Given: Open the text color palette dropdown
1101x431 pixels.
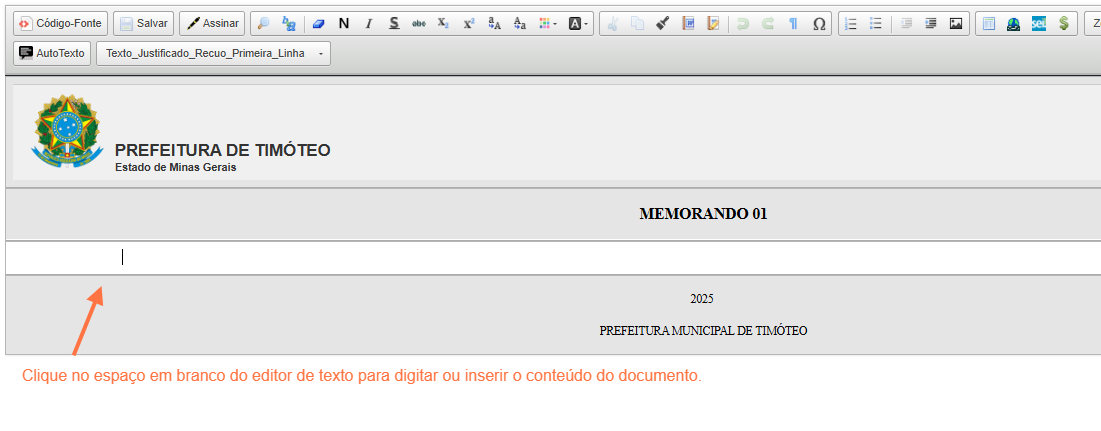Looking at the screenshot, I should pyautogui.click(x=548, y=23).
